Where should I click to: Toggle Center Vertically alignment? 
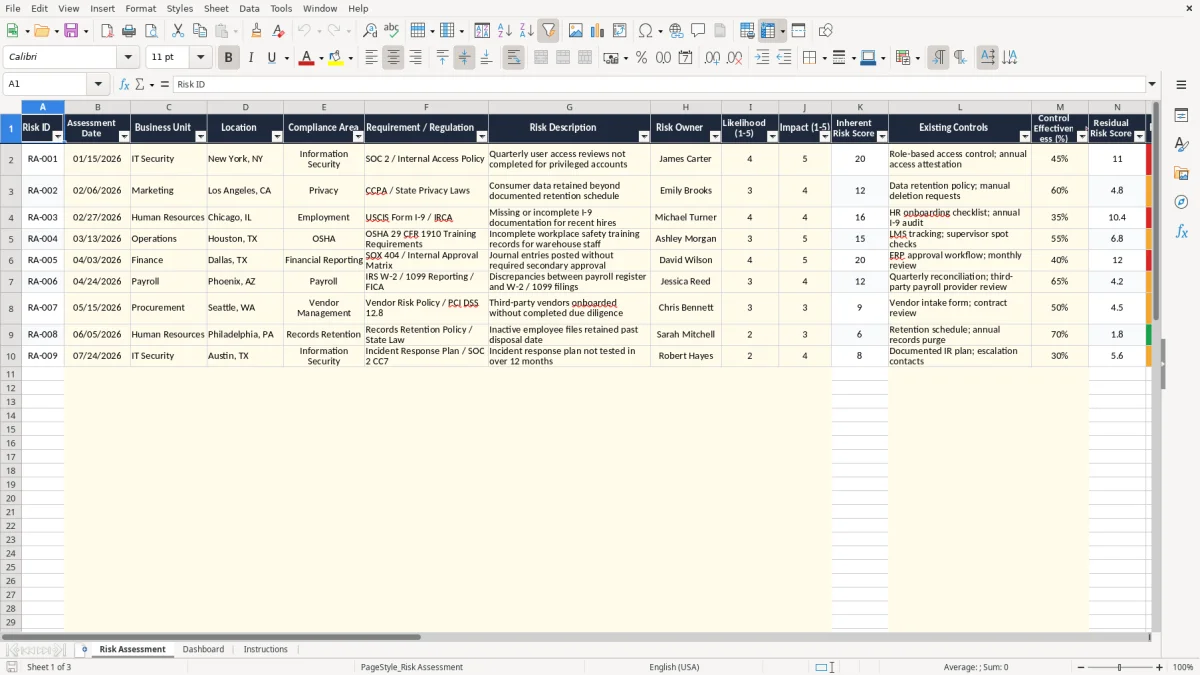tap(464, 58)
